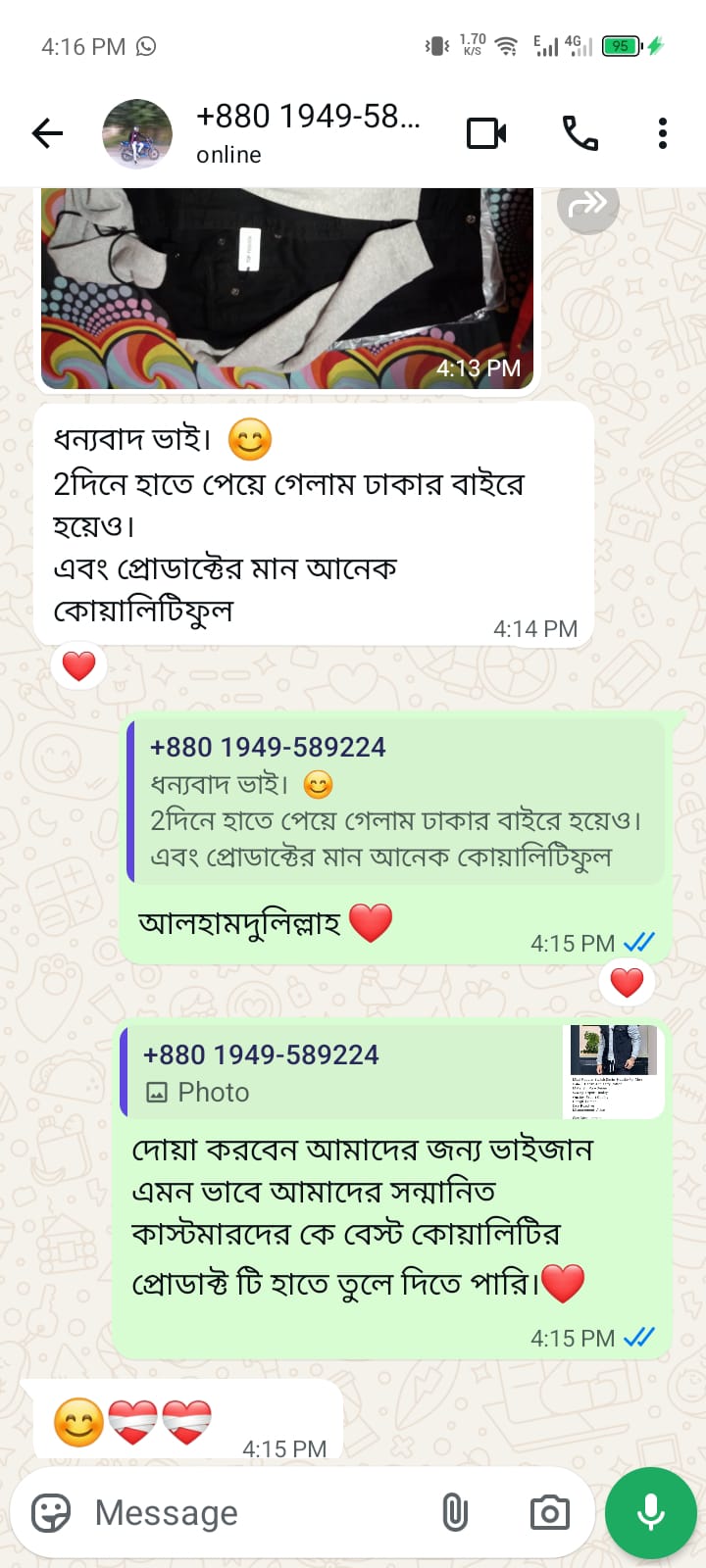This screenshot has height=1568, width=706.
Task: Open contact info for +880 1949-58...
Action: [308, 133]
